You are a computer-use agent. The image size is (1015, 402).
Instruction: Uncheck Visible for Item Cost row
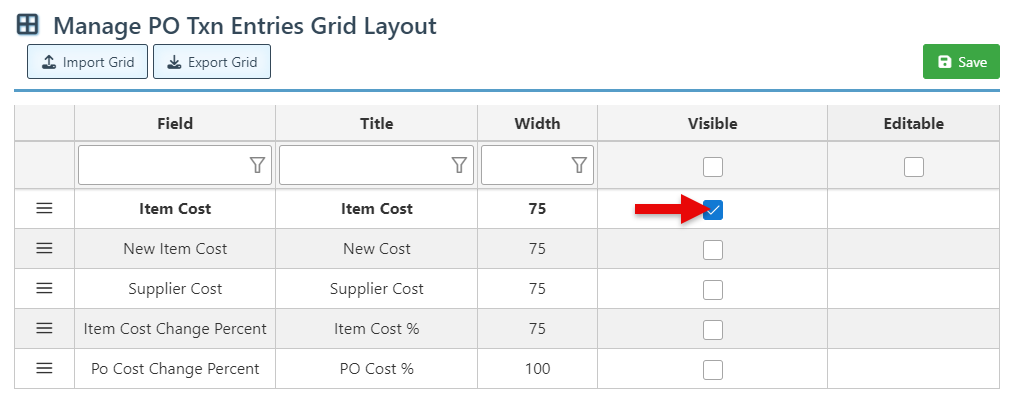pos(713,209)
